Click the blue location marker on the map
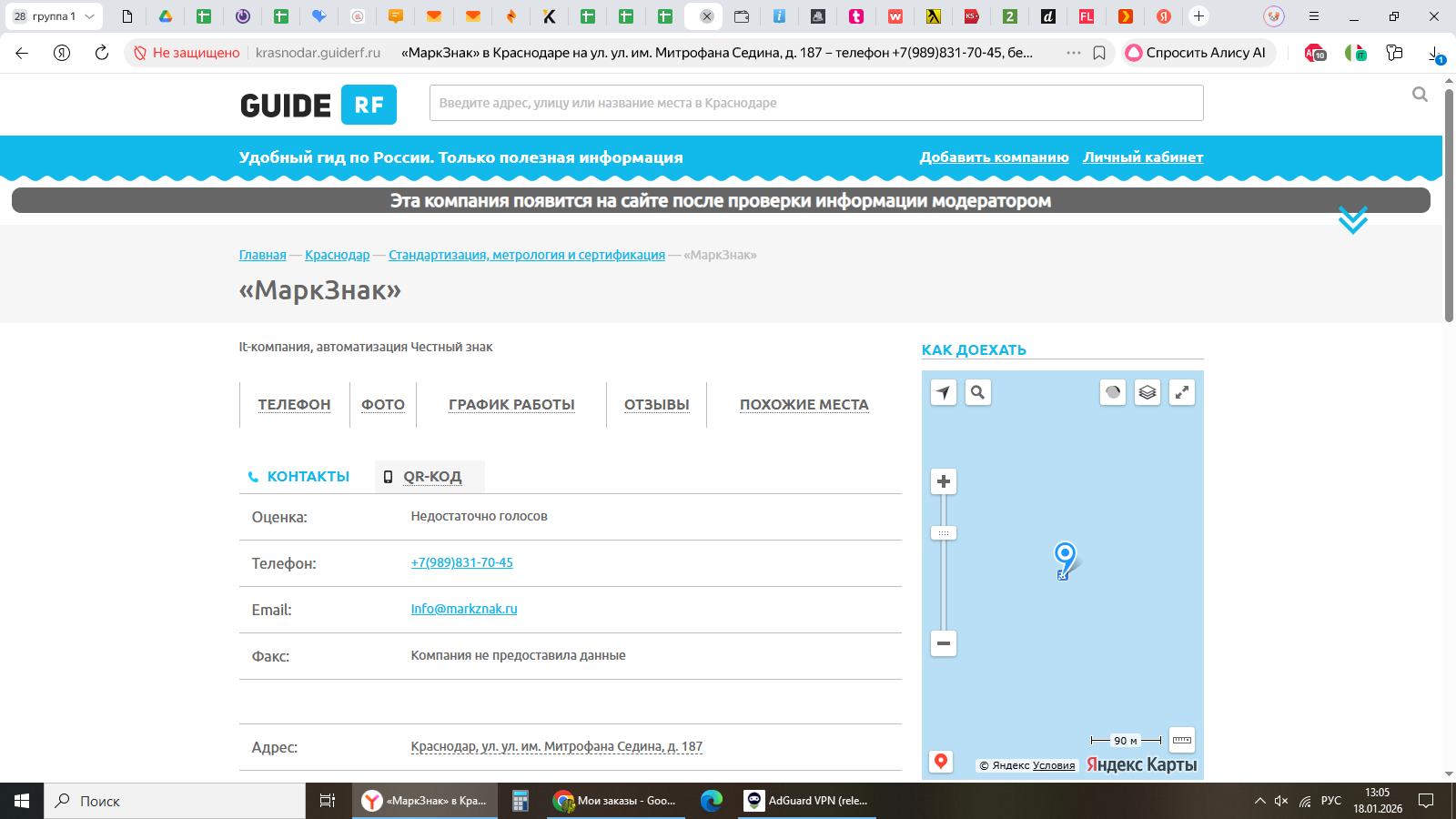 point(1065,558)
